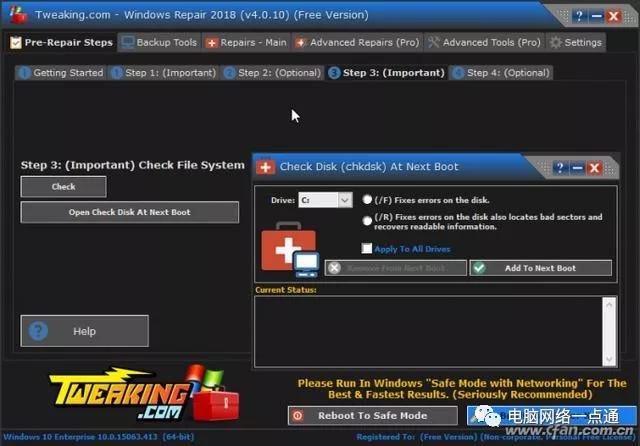Click the Check Disk dialog red cross title icon

265,167
